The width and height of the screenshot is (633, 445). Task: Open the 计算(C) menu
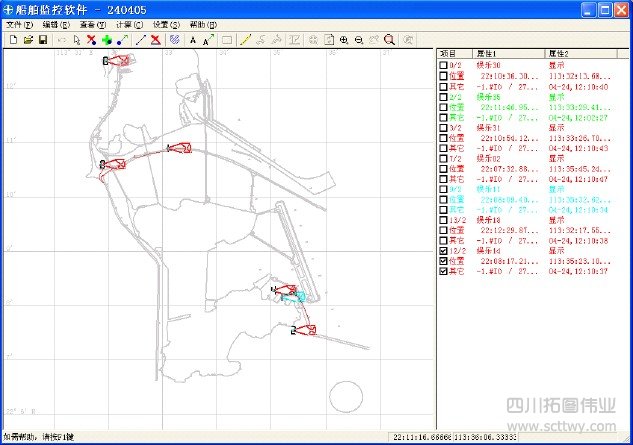pyautogui.click(x=130, y=24)
